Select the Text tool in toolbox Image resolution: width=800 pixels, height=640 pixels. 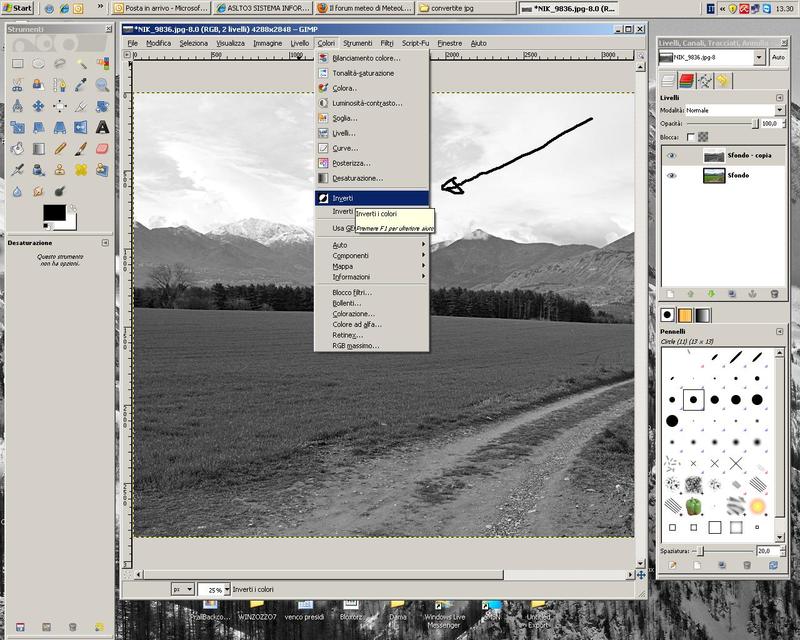(x=102, y=127)
